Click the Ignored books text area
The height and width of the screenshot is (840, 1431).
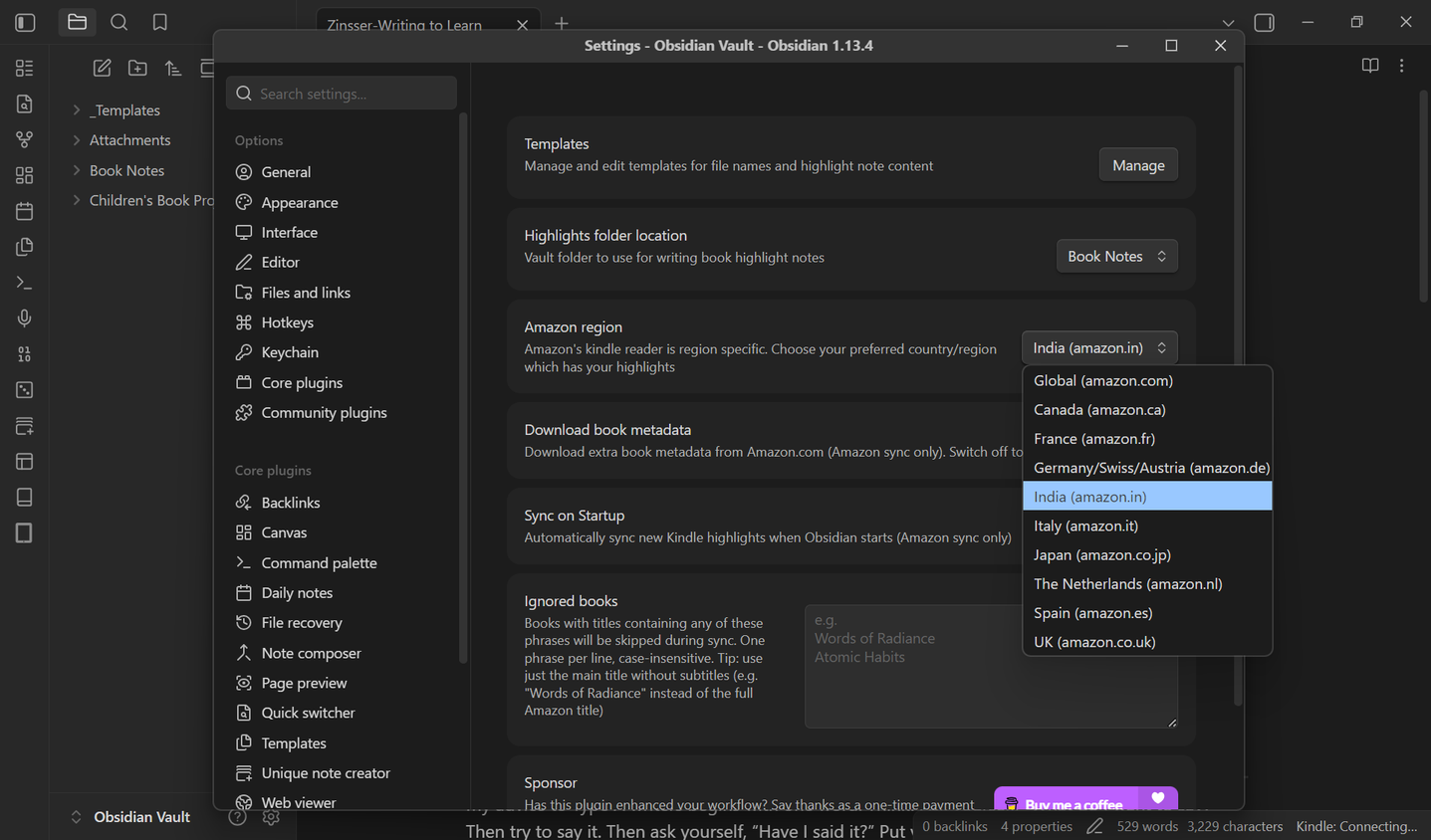[991, 666]
